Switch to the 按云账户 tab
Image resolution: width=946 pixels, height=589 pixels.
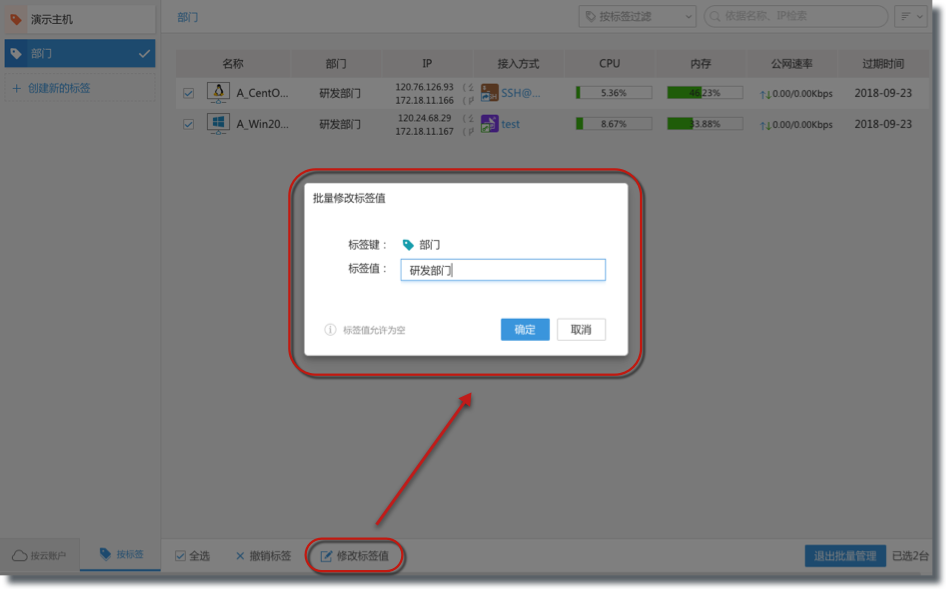tap(40, 555)
